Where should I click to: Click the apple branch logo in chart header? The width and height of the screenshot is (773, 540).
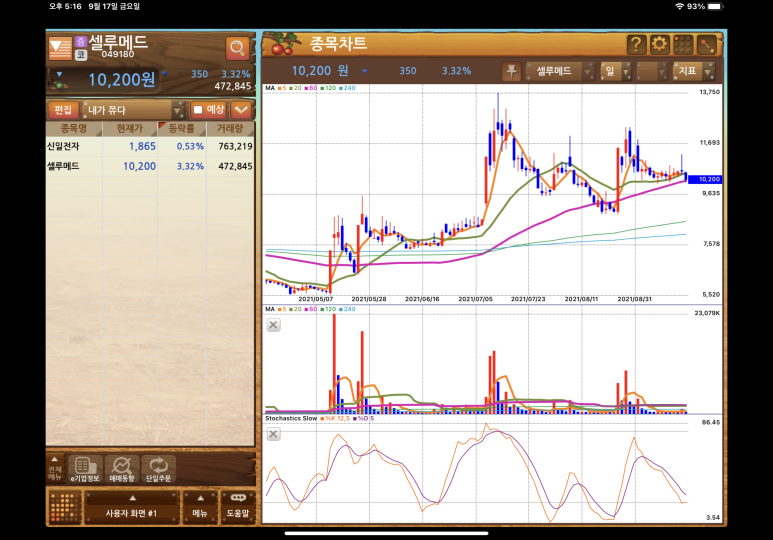[x=282, y=43]
